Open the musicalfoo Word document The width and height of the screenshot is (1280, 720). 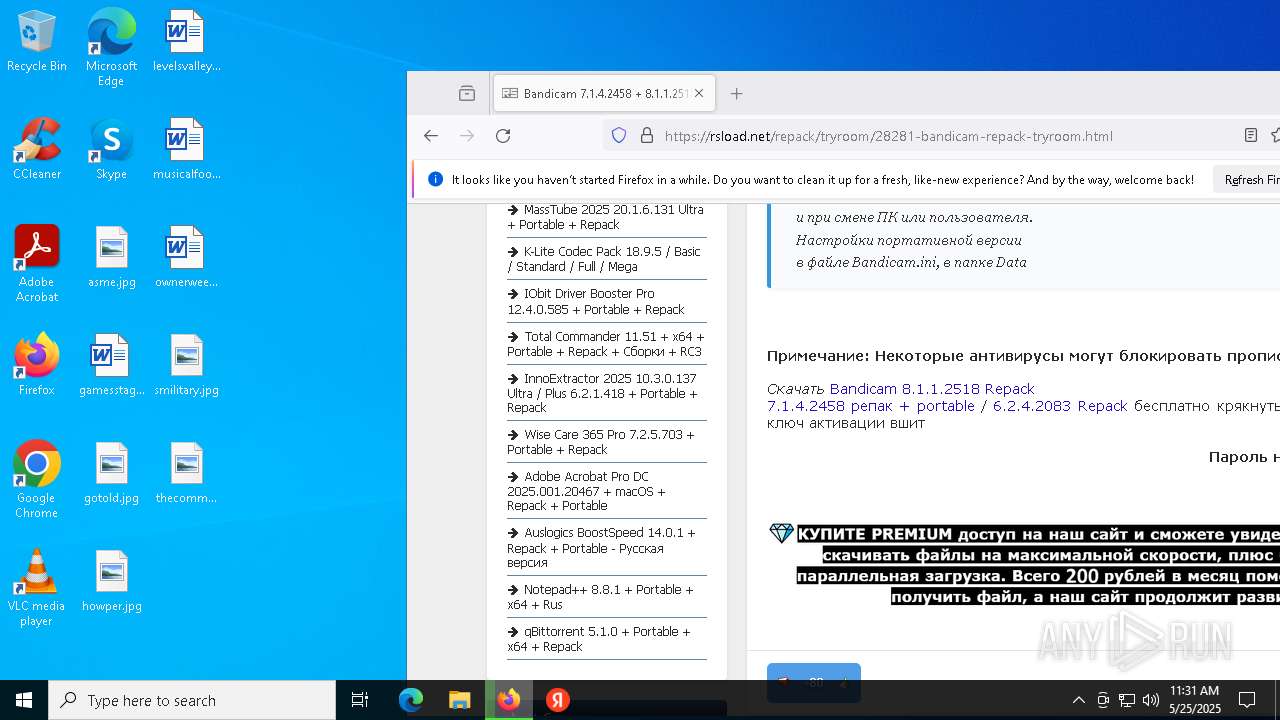click(x=186, y=150)
